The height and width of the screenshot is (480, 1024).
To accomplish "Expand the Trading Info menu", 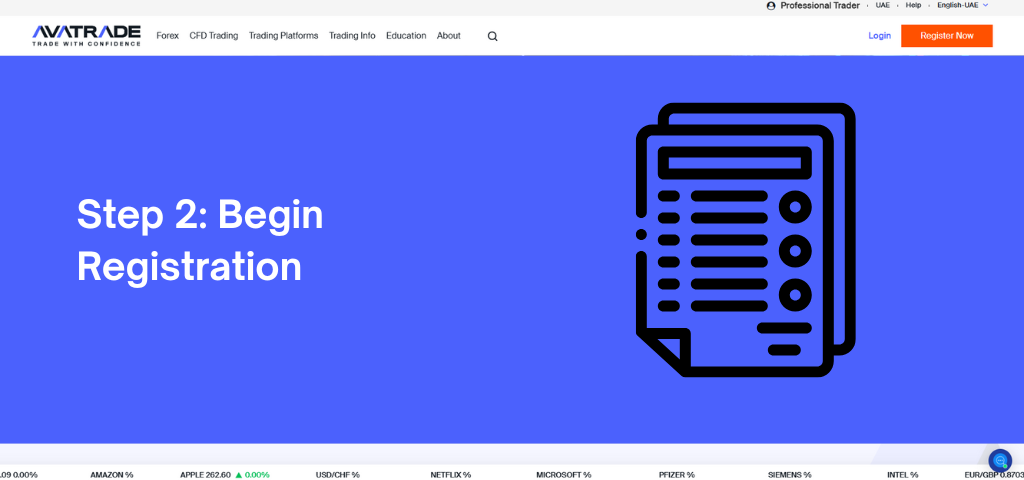I will click(352, 36).
